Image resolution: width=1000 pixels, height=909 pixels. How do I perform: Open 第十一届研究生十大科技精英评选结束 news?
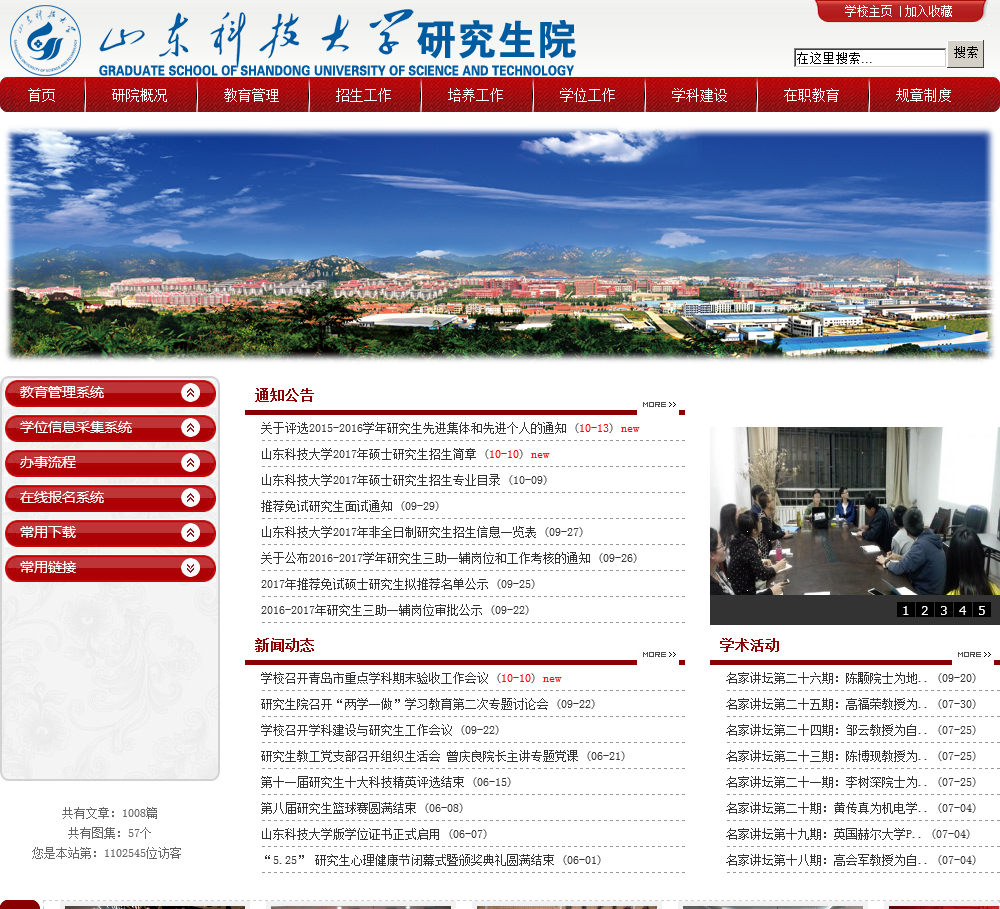[362, 782]
